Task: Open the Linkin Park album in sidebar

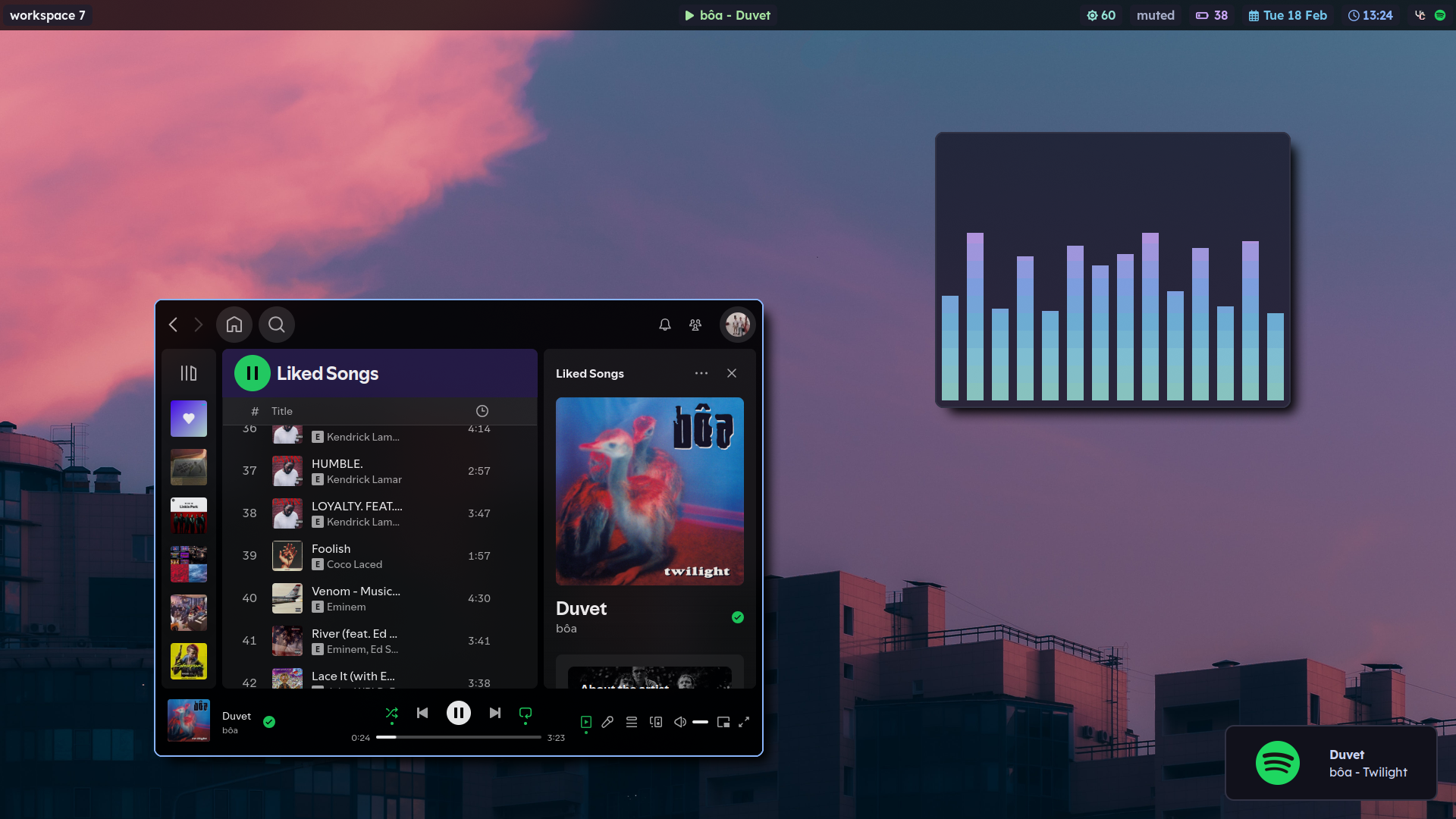Action: pos(189,516)
